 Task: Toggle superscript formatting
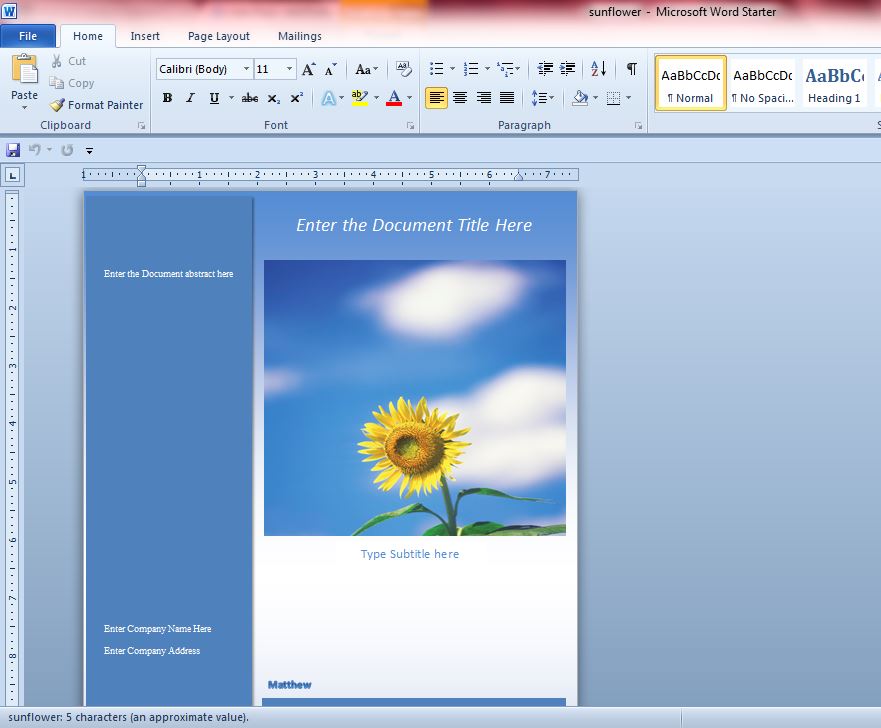point(294,98)
